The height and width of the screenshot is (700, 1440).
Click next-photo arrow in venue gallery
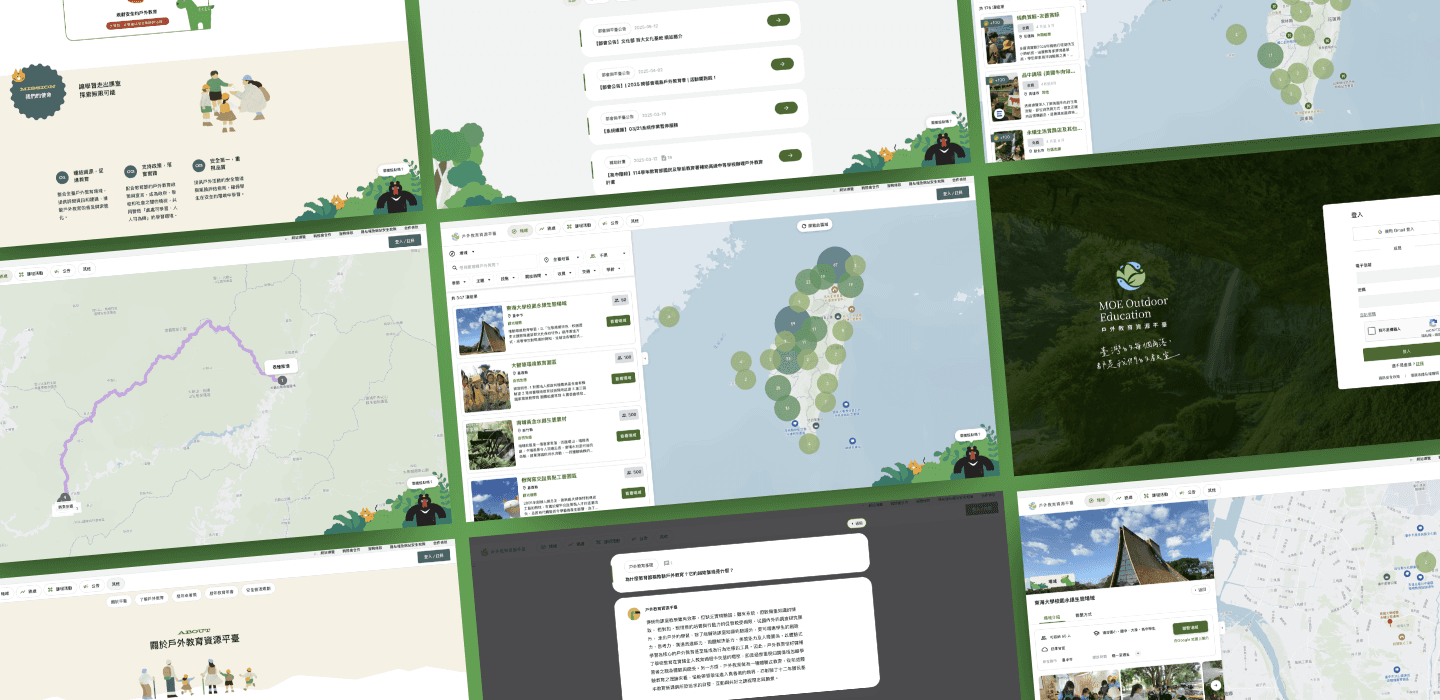click(x=1216, y=685)
